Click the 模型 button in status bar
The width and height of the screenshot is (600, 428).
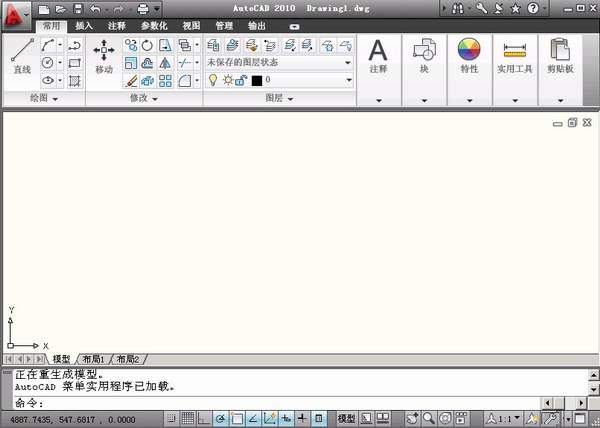347,418
